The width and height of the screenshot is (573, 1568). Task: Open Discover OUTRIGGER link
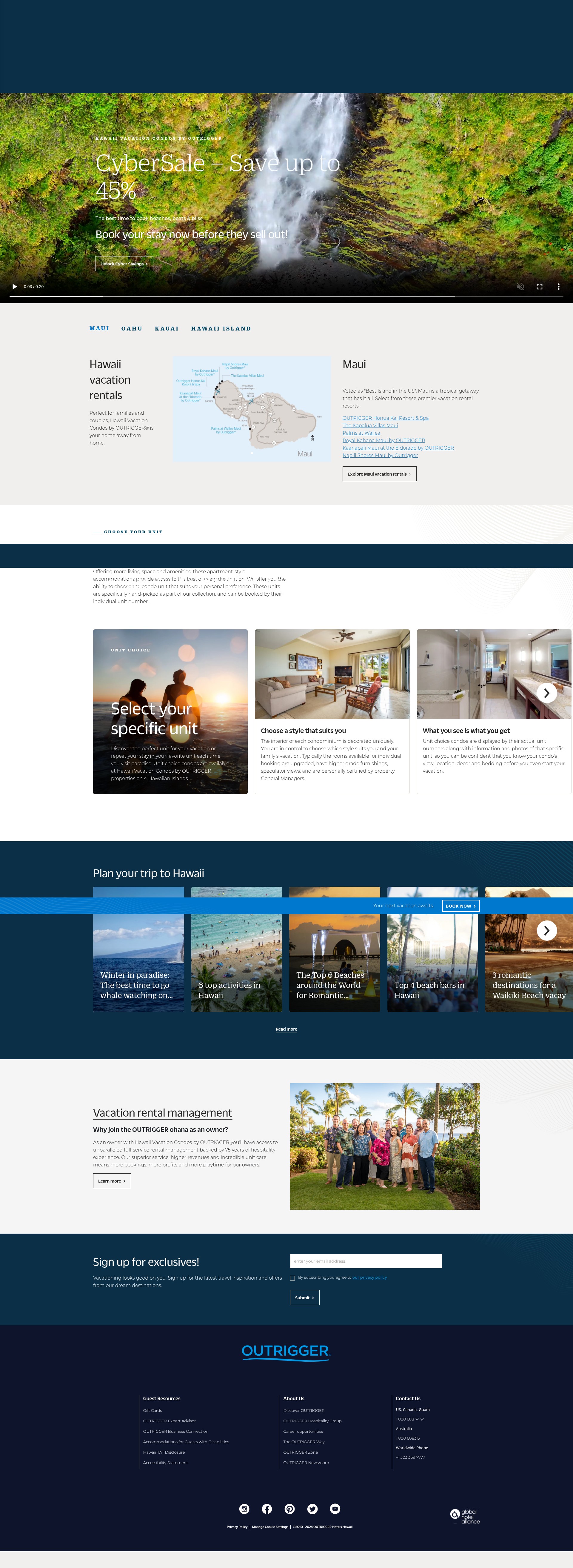tap(304, 1410)
